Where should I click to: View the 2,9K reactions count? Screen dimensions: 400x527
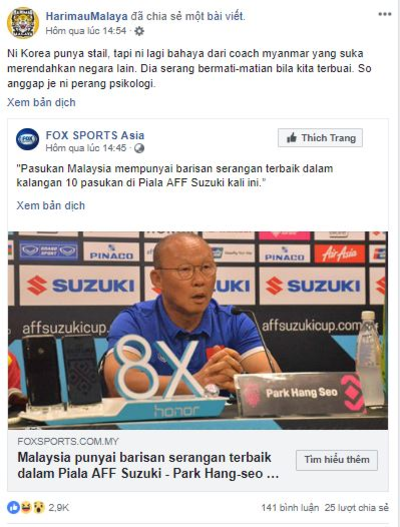59,508
